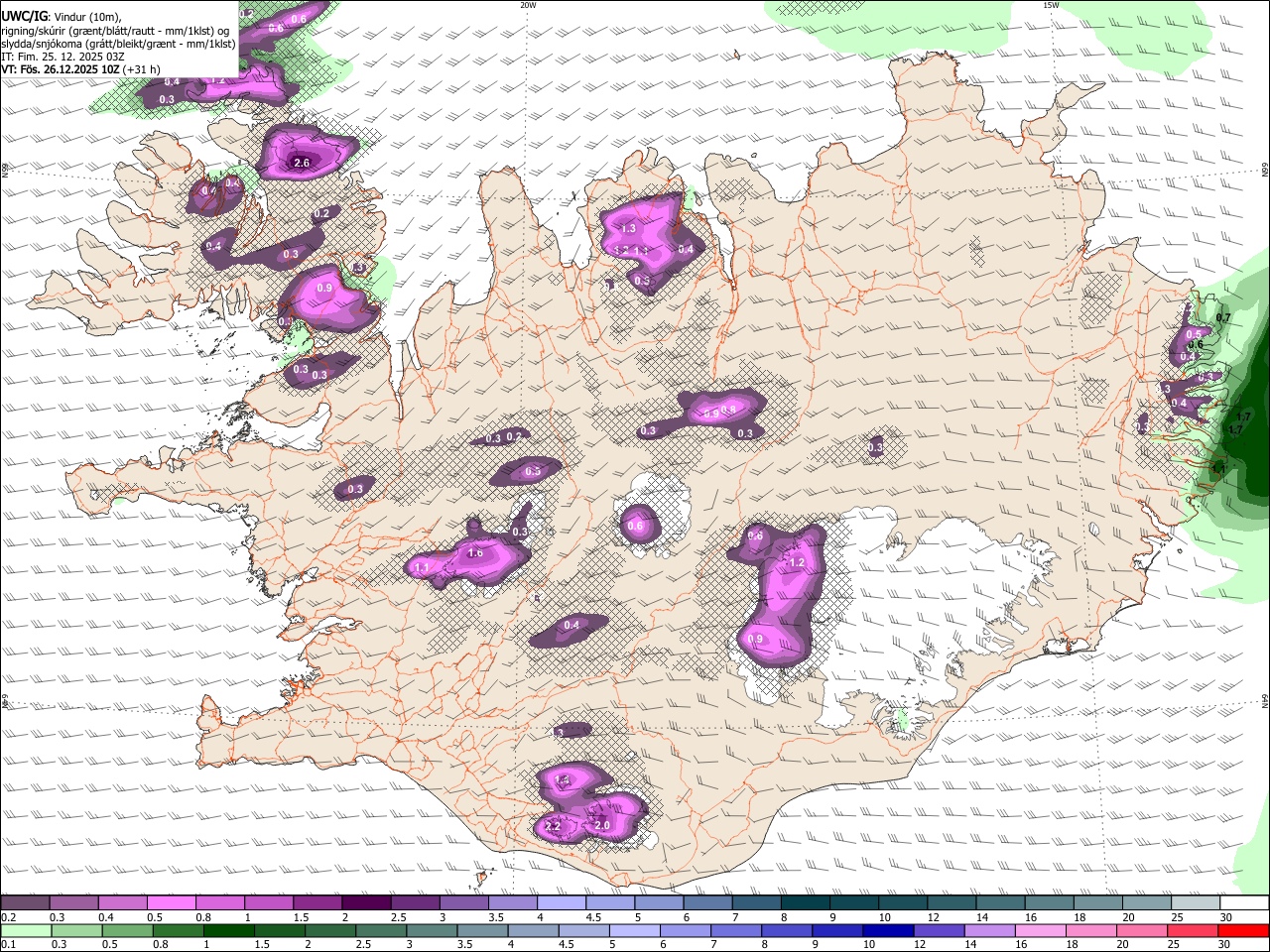1270x952 pixels.
Task: Click the darkest purple swatch labeled 2 in upper legend
Action: coord(365,903)
